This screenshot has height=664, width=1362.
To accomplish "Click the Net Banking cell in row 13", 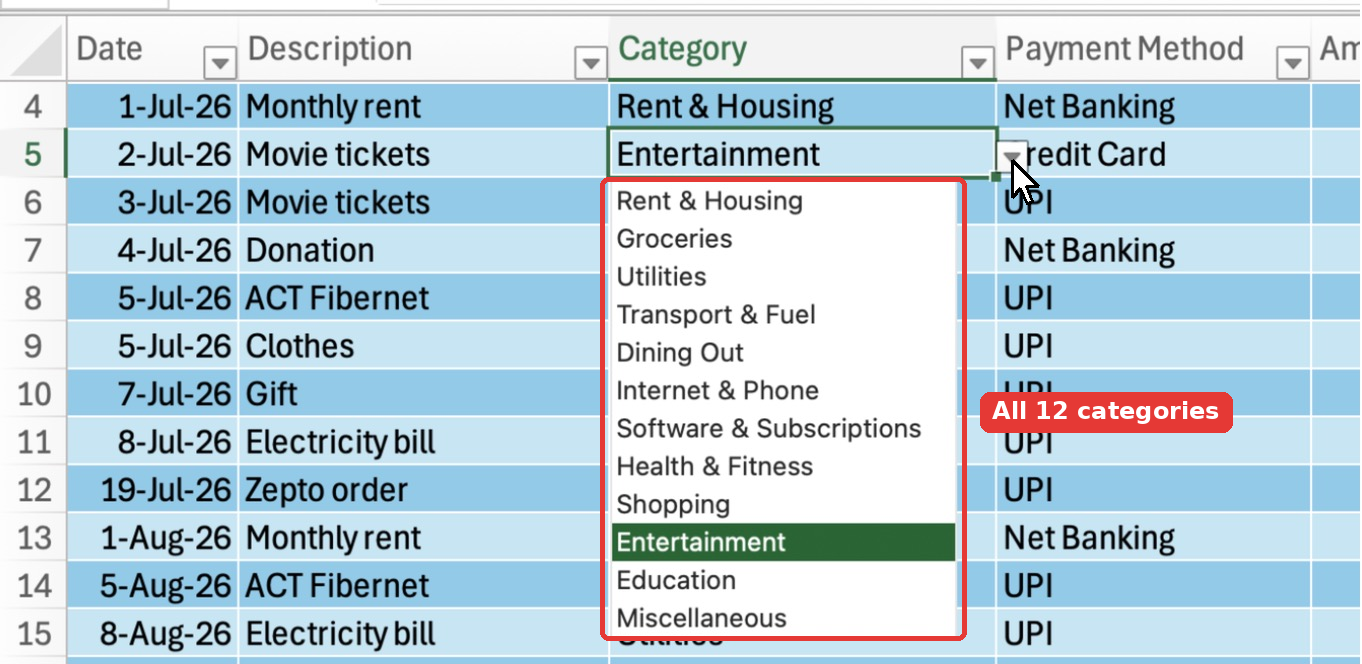I will [1153, 538].
